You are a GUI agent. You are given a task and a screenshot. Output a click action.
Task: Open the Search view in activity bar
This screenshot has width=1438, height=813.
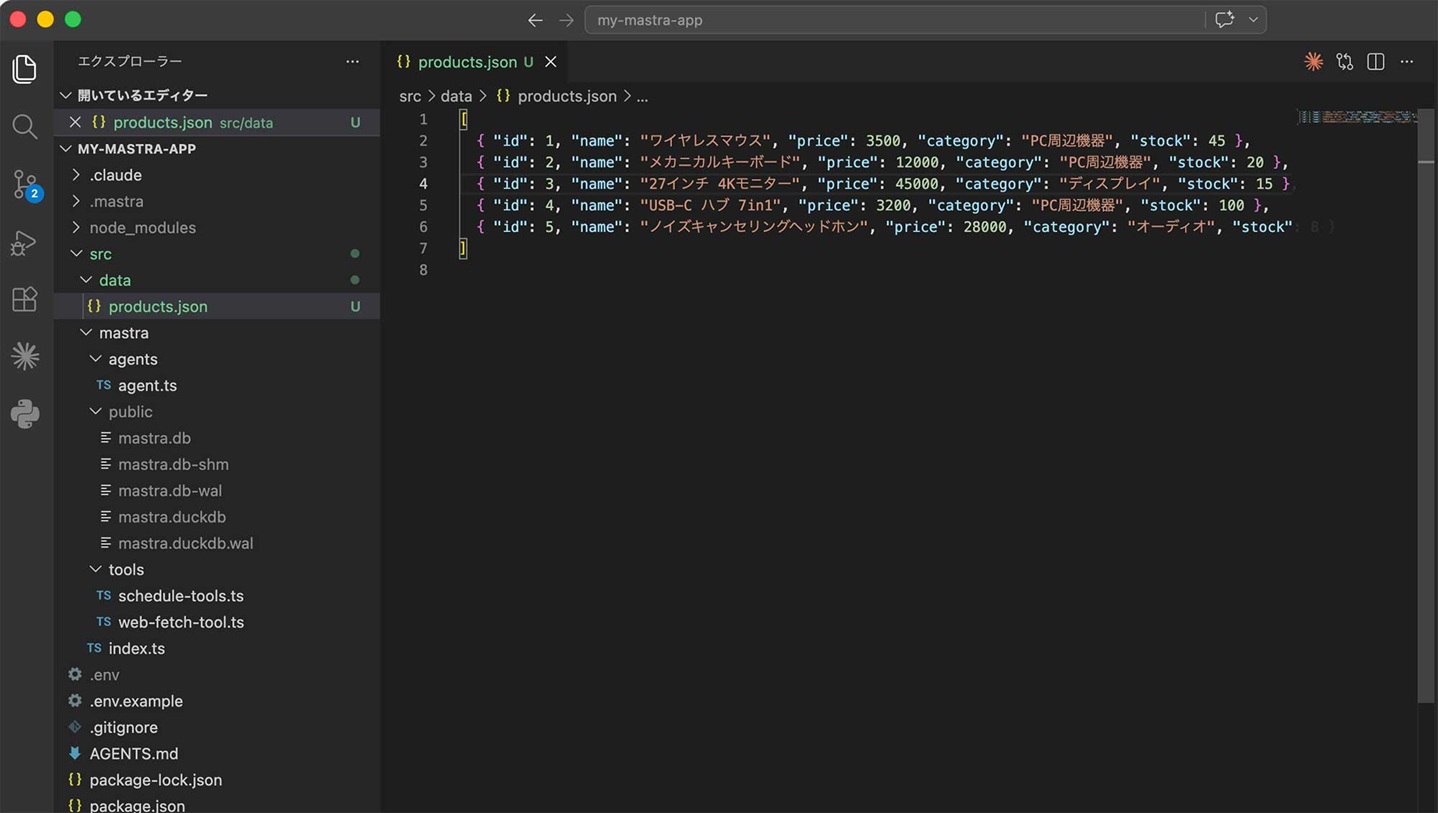point(25,127)
